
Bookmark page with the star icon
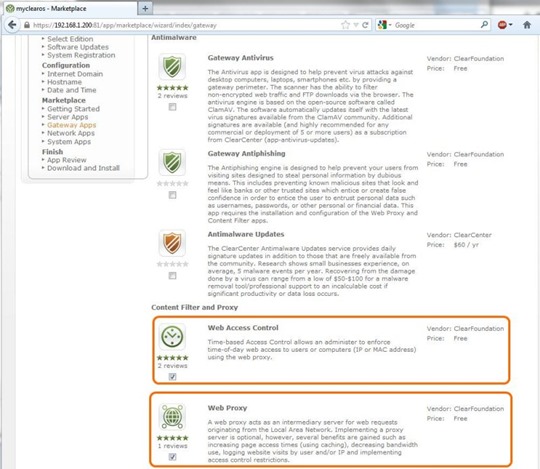345,25
